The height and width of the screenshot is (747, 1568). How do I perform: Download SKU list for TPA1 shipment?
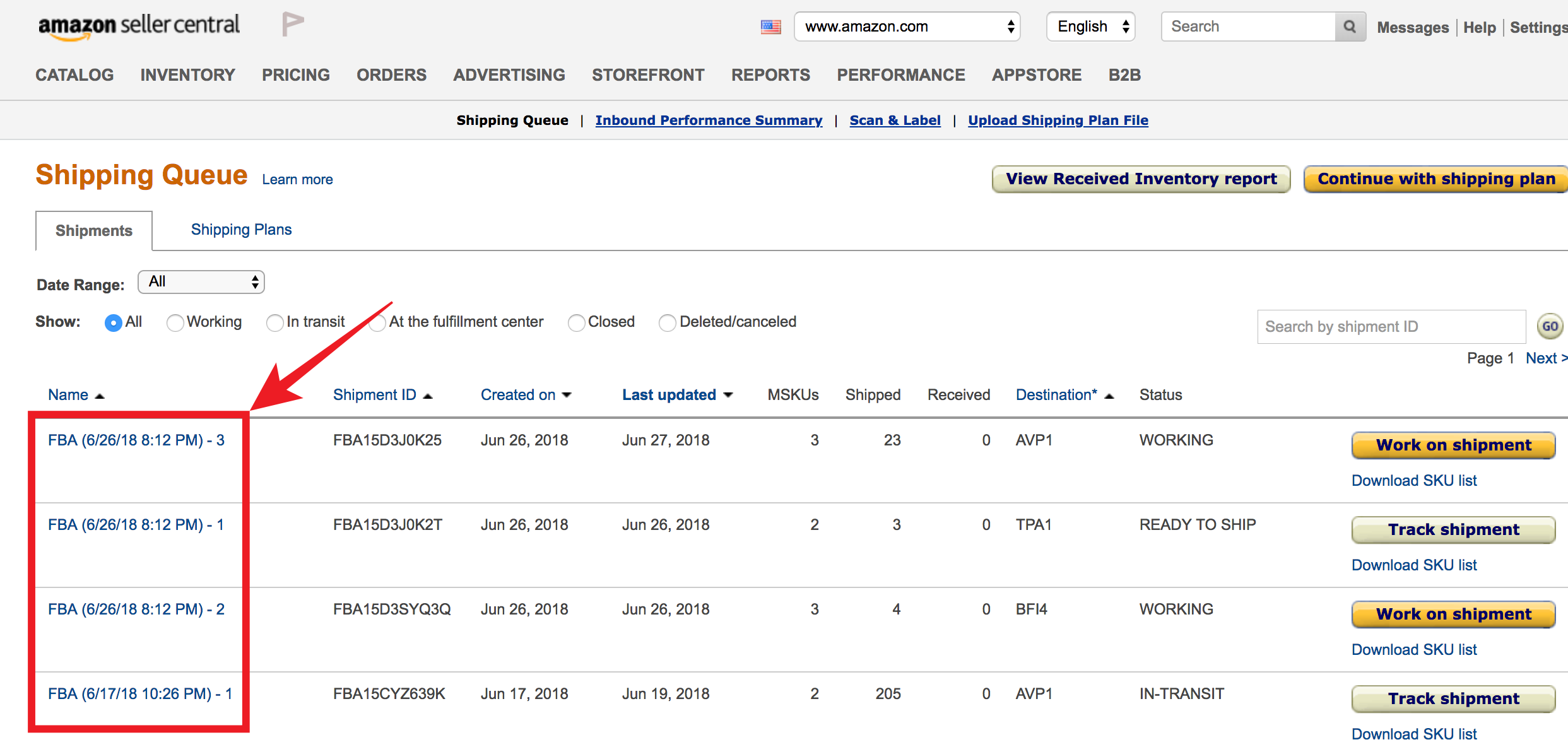coord(1414,565)
